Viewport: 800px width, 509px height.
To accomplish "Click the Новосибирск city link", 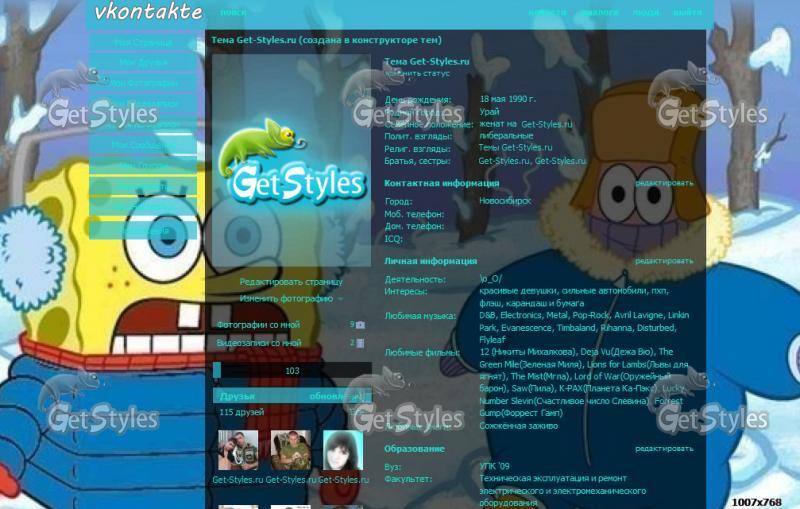I will click(x=505, y=201).
